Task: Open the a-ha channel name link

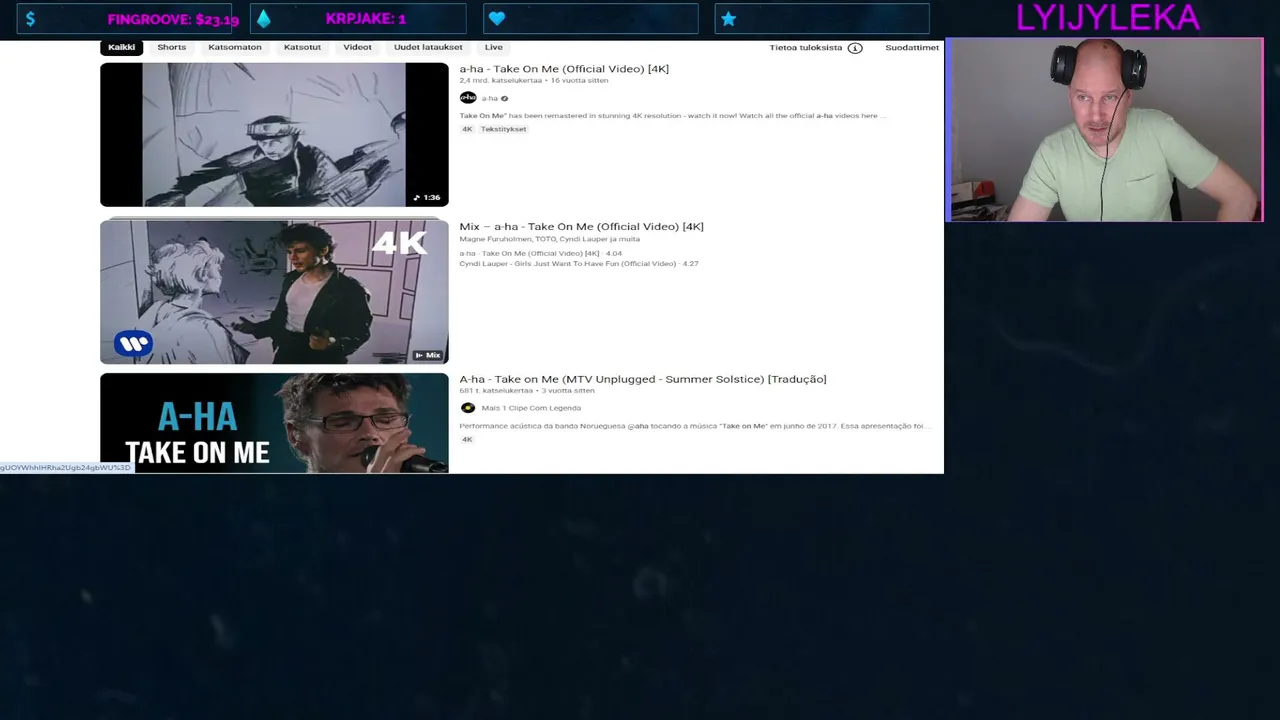Action: (489, 98)
